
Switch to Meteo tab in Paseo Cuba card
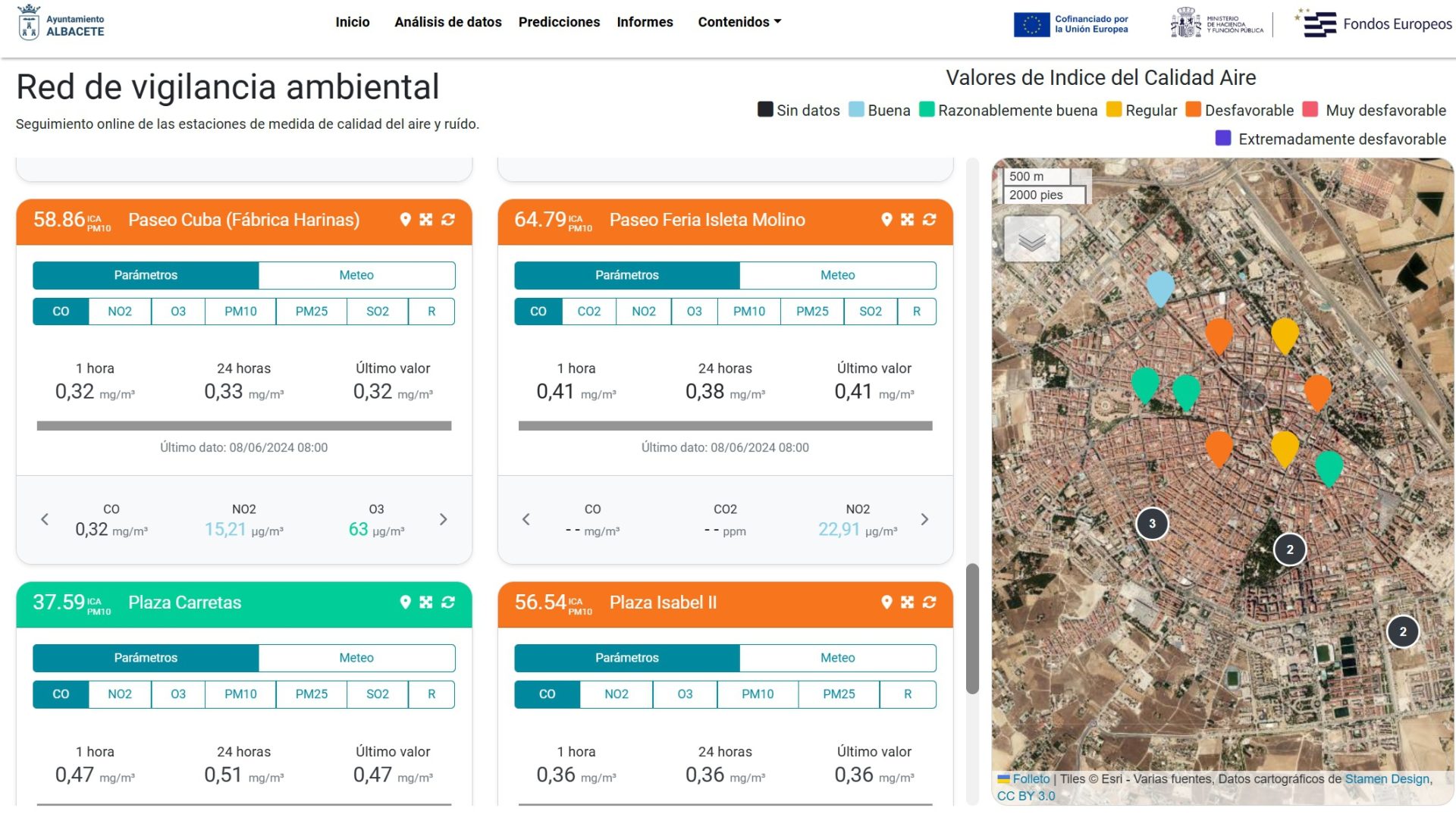[356, 275]
